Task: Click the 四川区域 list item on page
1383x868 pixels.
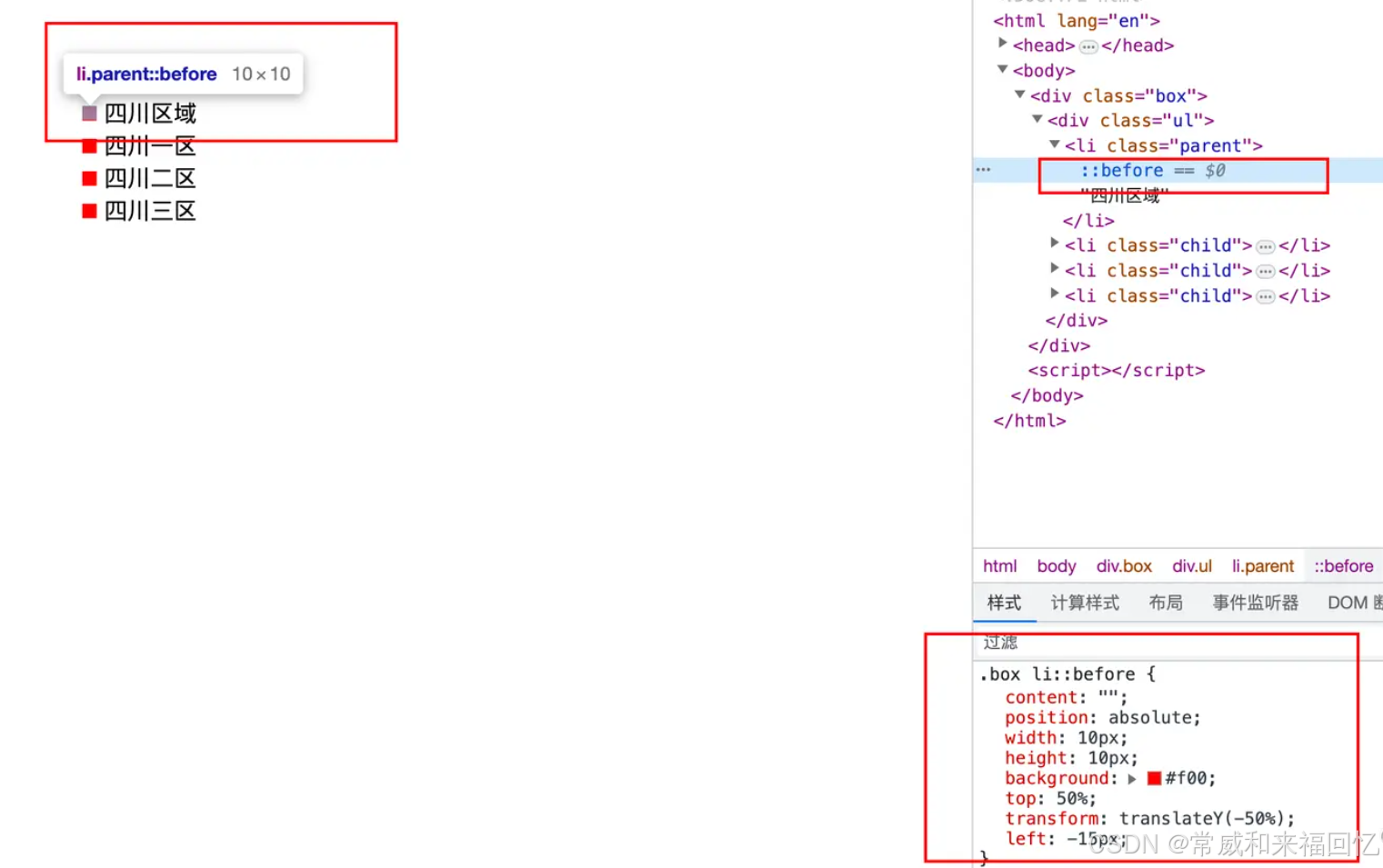Action: pyautogui.click(x=149, y=114)
